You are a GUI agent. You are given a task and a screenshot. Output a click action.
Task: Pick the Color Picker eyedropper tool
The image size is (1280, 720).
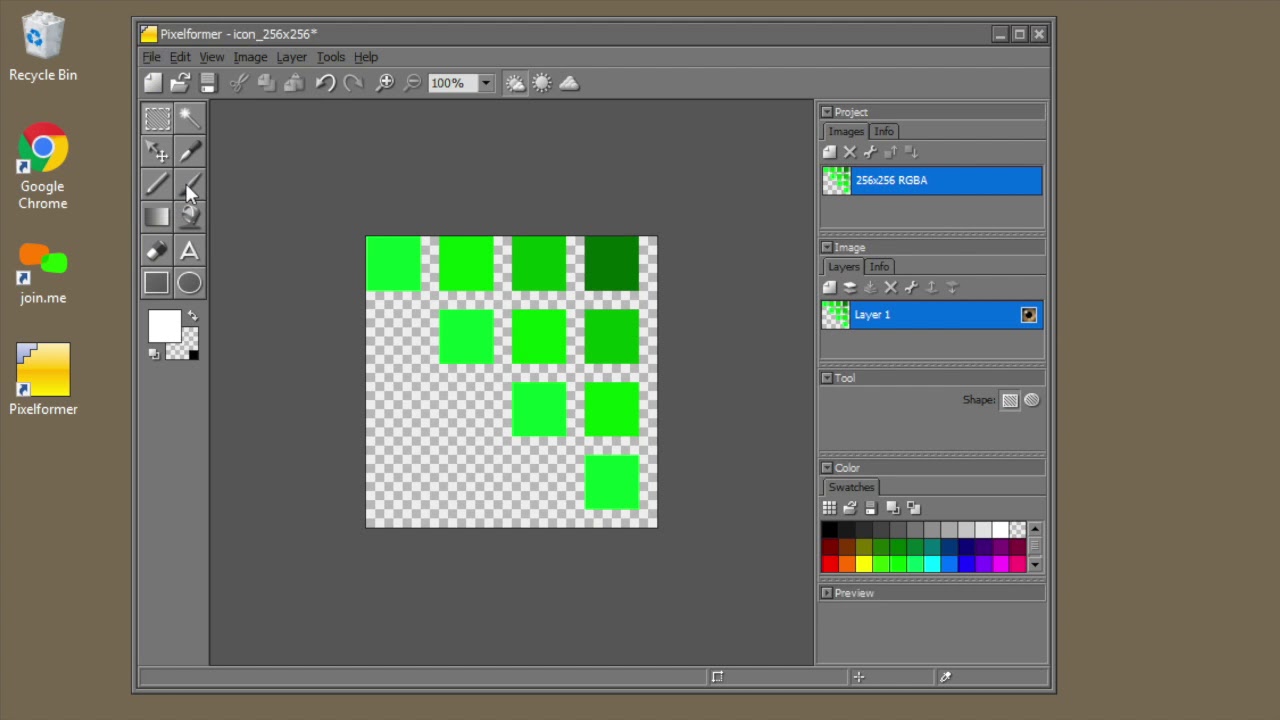pyautogui.click(x=189, y=151)
